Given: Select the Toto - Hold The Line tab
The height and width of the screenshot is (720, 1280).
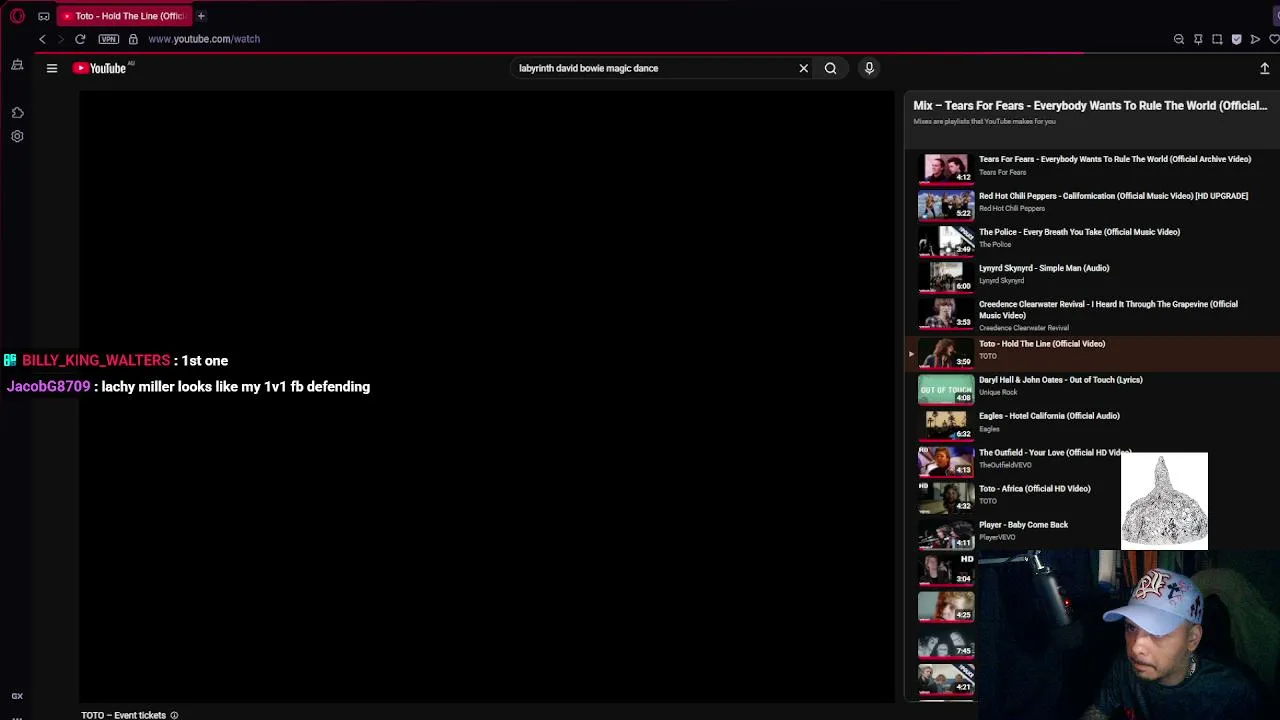Looking at the screenshot, I should coord(123,16).
